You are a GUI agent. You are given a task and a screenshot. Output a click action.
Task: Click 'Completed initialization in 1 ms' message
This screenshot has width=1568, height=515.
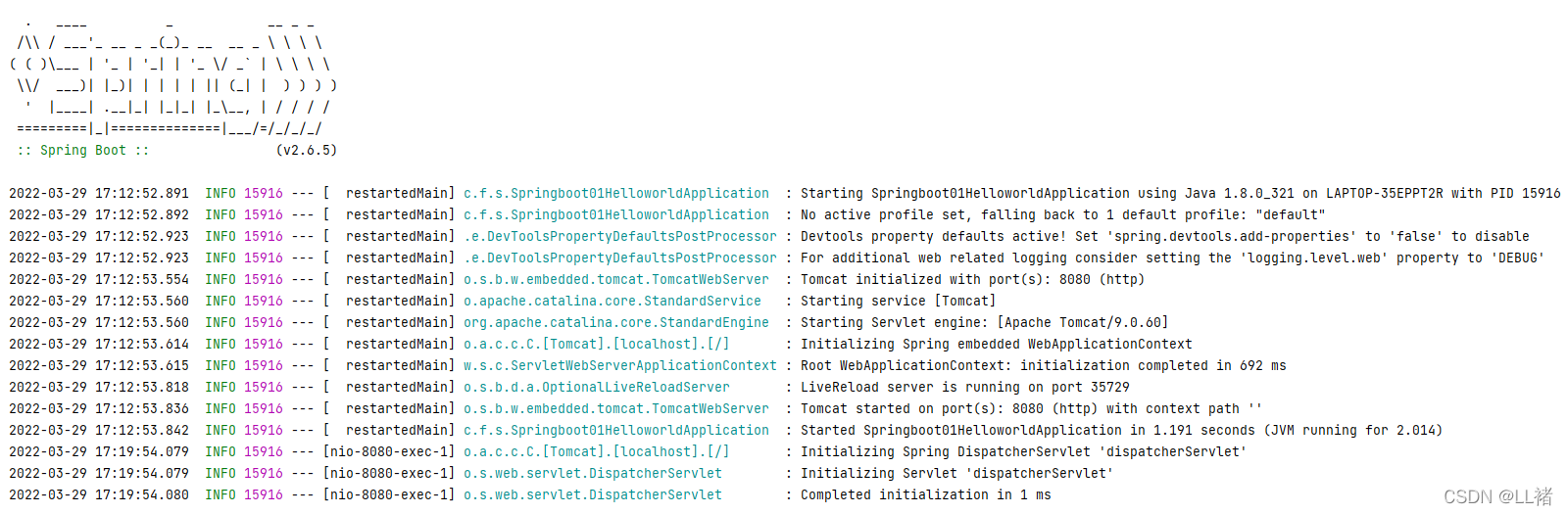[x=926, y=495]
